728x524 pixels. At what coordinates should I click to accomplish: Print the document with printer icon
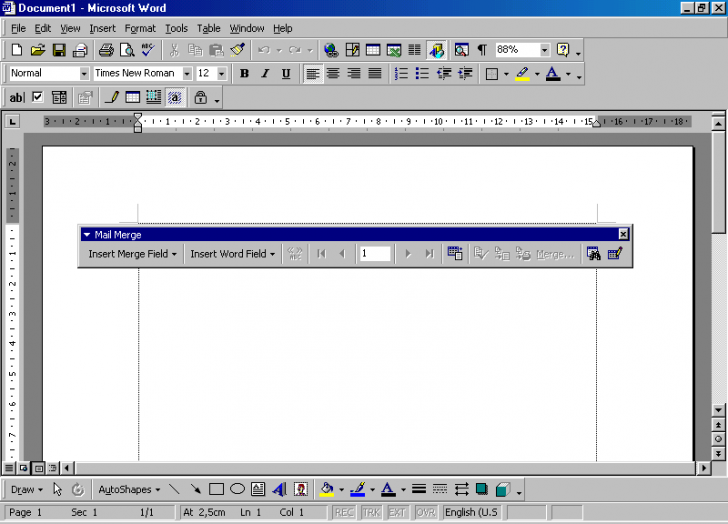(106, 50)
